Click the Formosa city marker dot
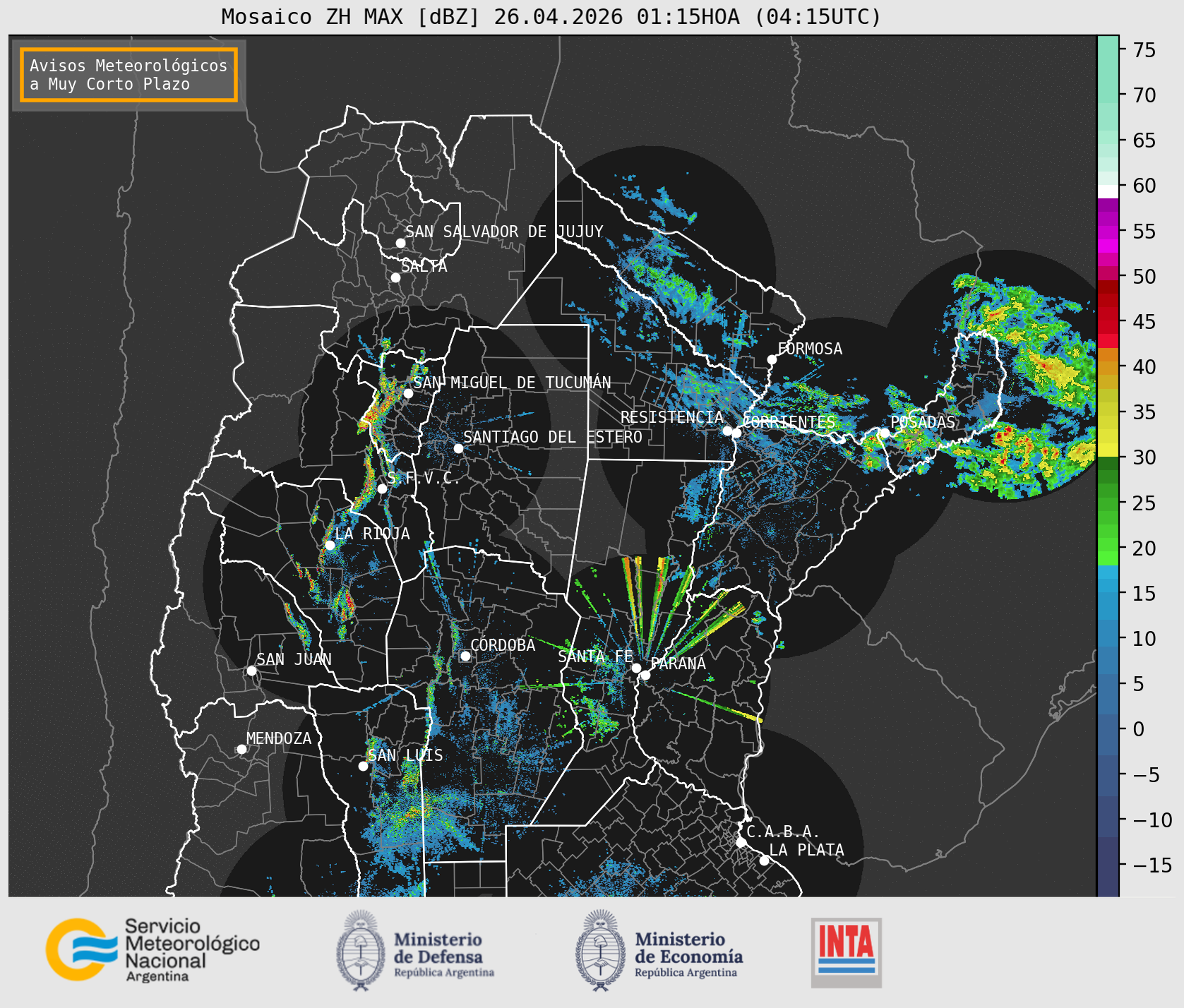 pos(772,360)
